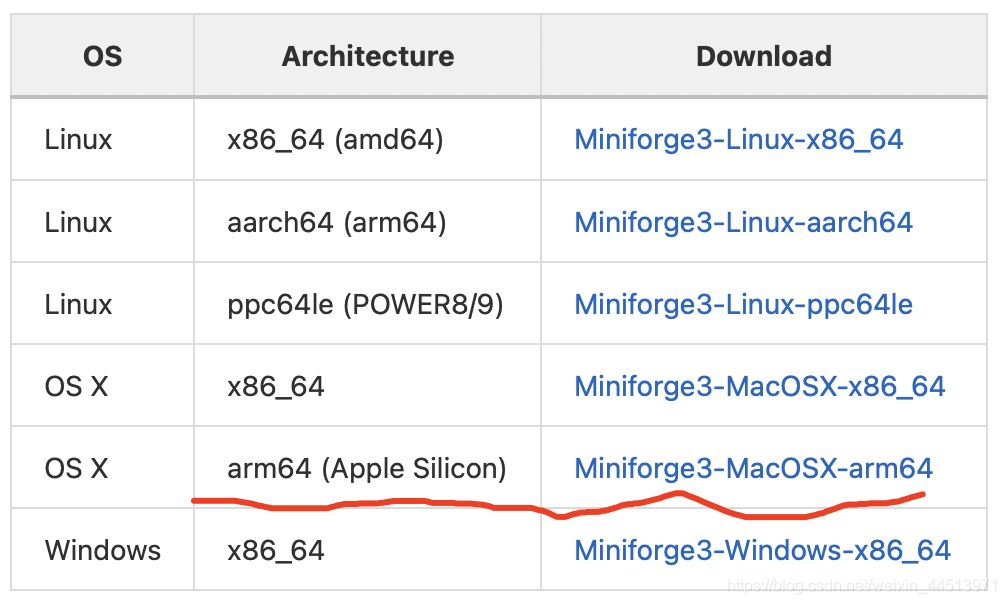Click the OS column header
1006x604 pixels.
tap(103, 56)
